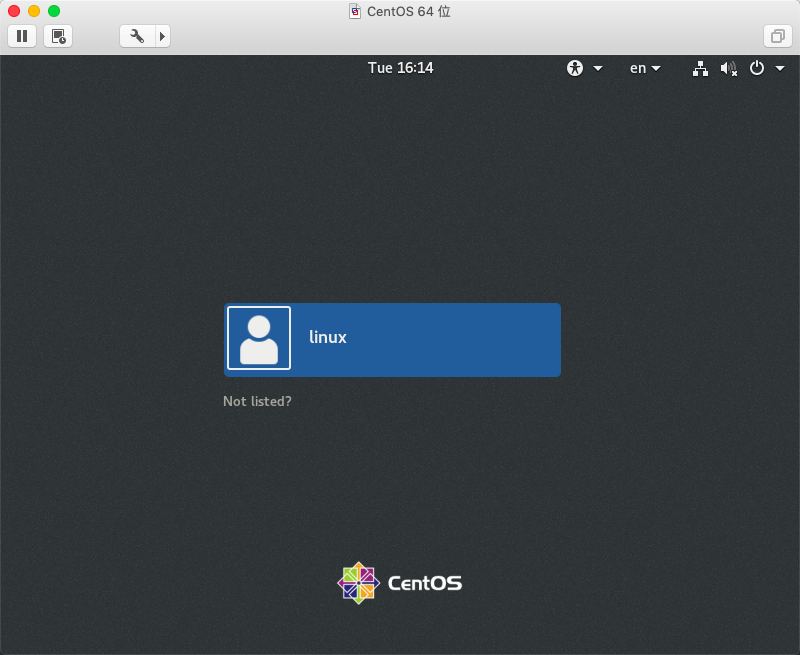Expand the accessibility menu arrow

(x=598, y=68)
